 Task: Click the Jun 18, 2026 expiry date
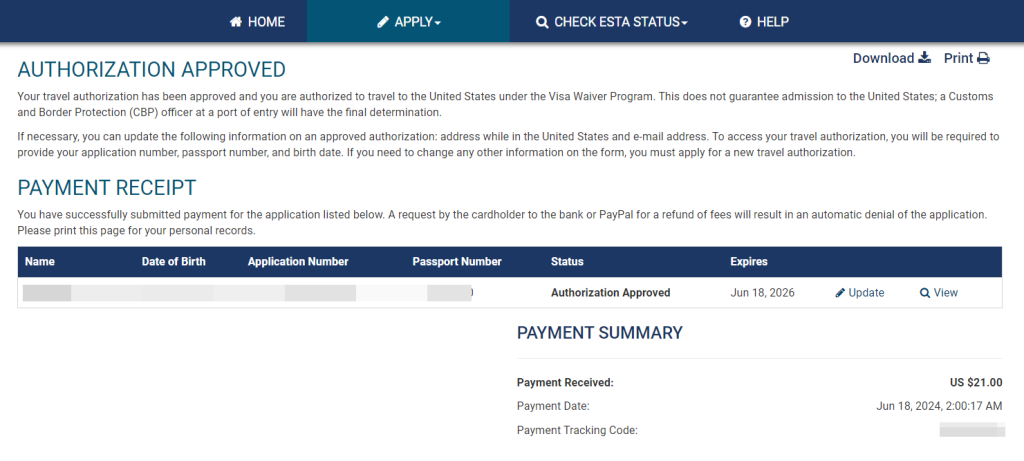tap(762, 293)
